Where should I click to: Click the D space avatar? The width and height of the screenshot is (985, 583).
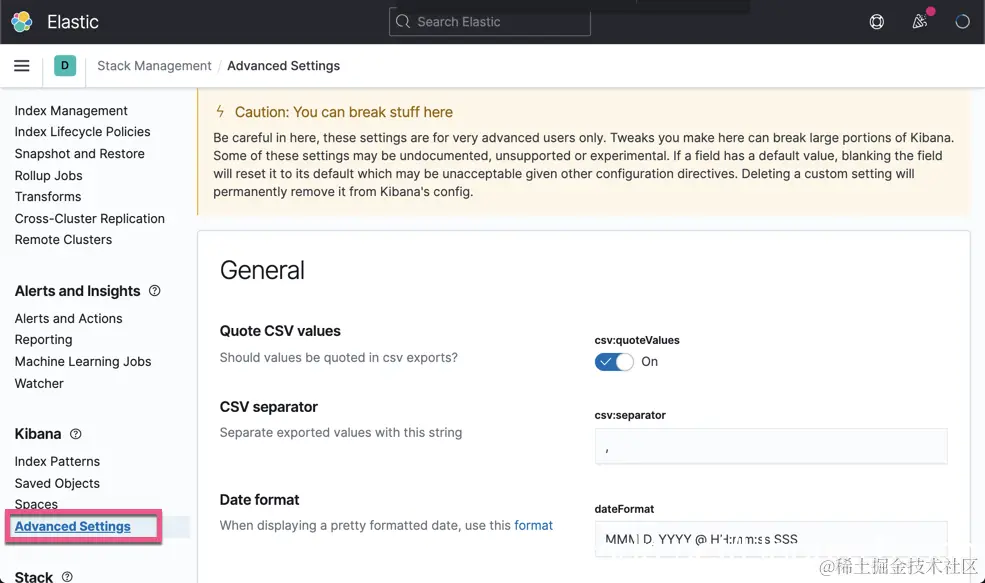65,66
